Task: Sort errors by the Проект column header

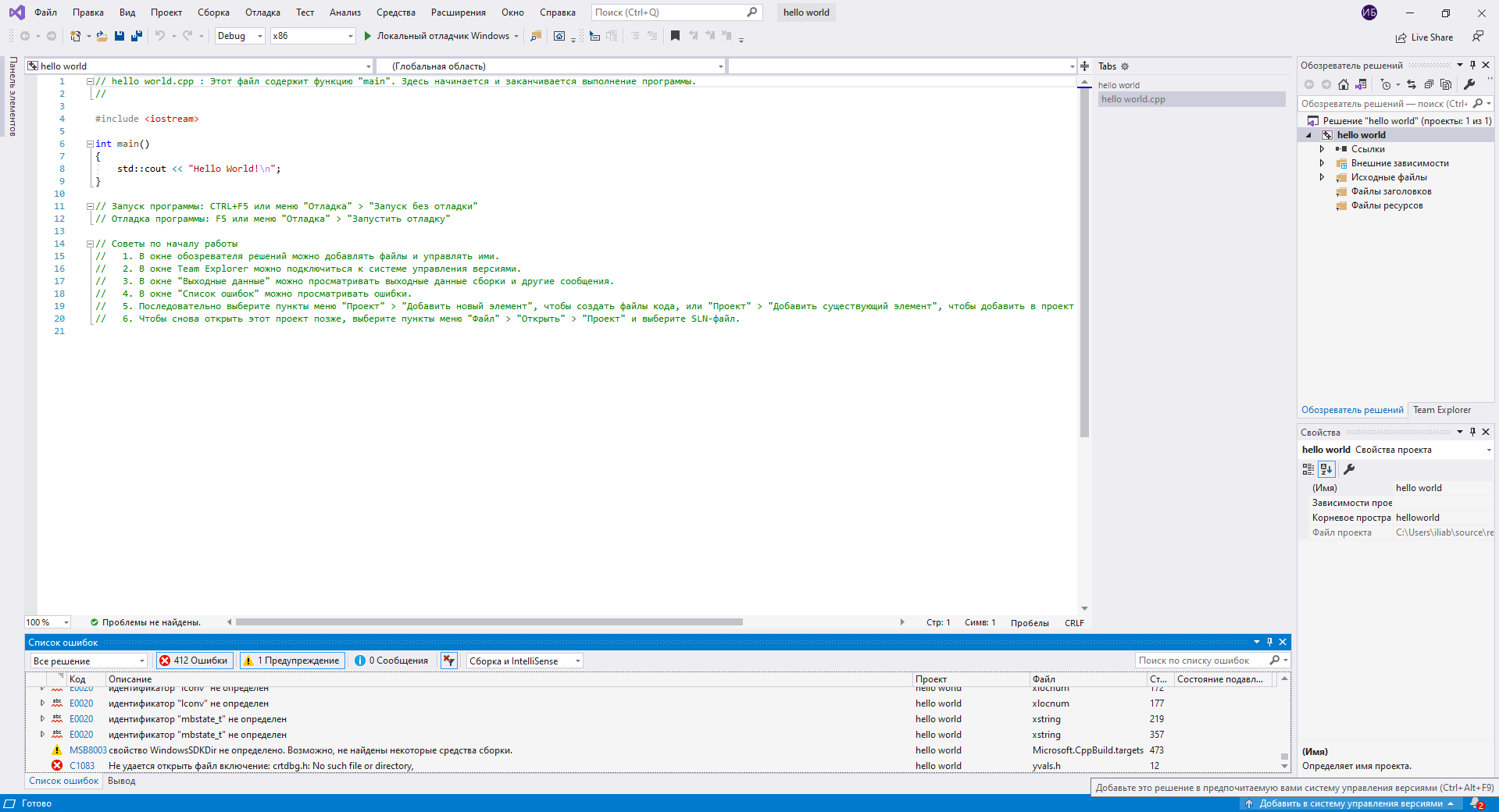Action: click(970, 679)
